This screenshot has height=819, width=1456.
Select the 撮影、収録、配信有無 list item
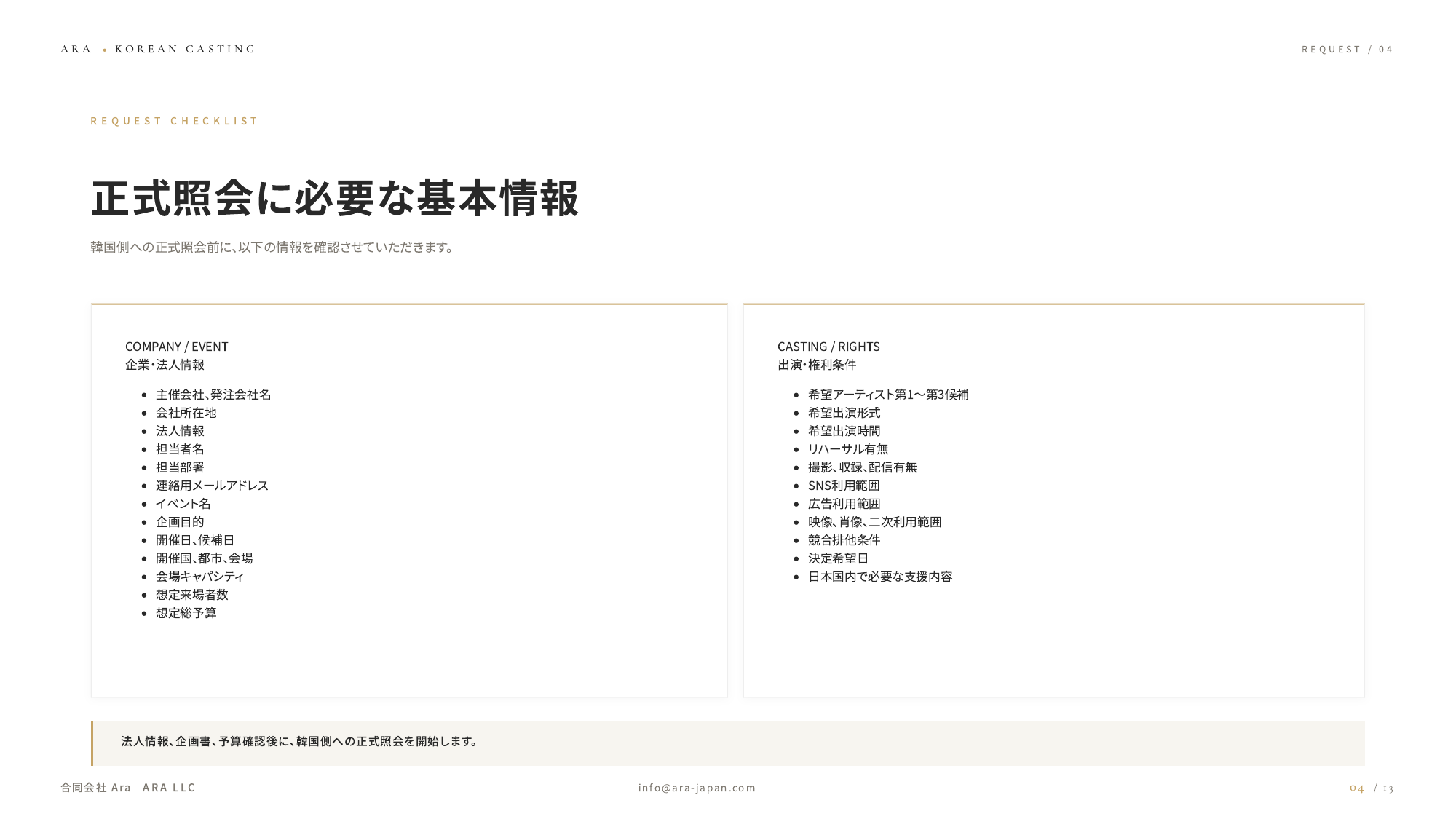tap(862, 467)
